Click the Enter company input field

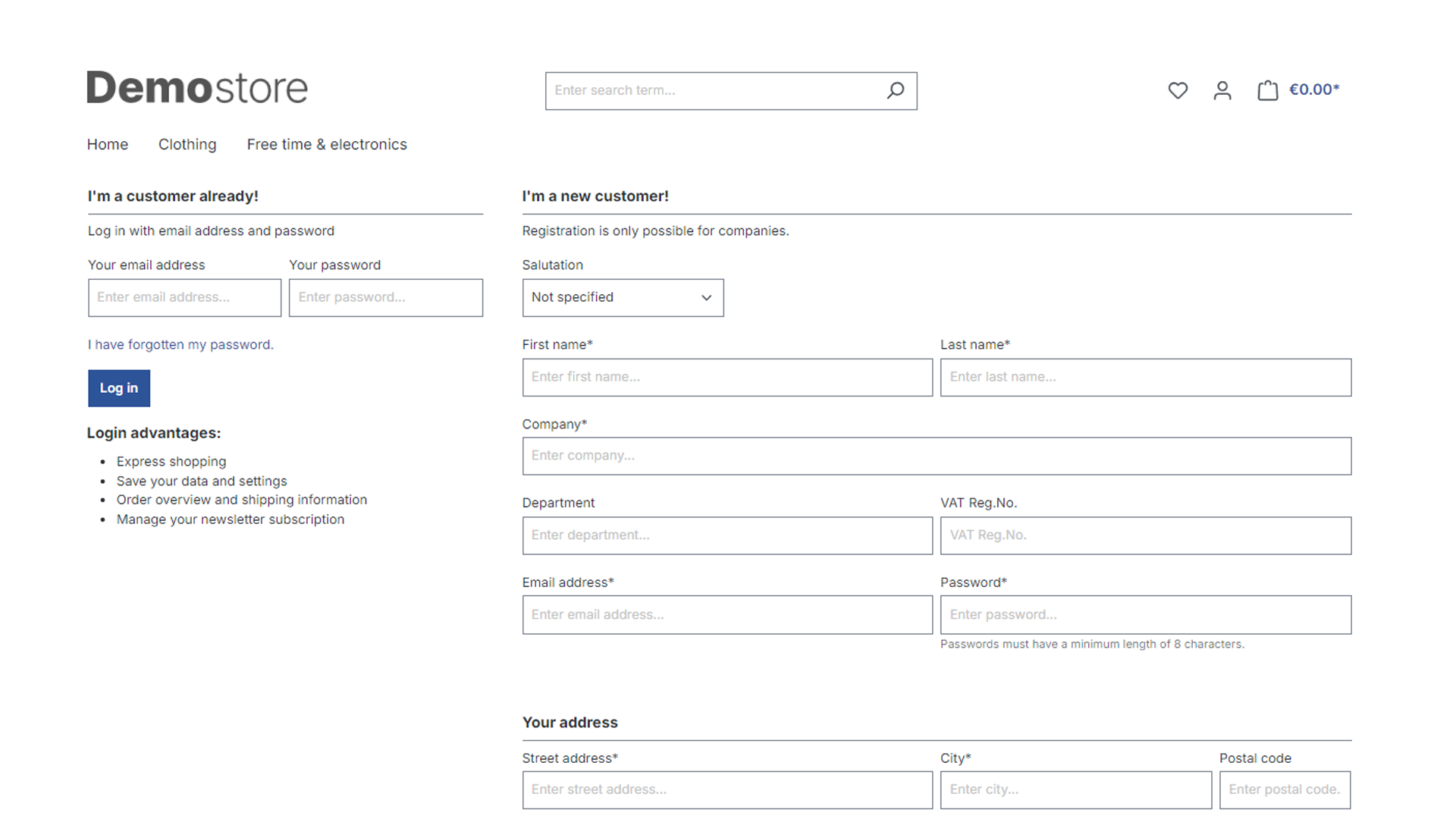(x=936, y=456)
